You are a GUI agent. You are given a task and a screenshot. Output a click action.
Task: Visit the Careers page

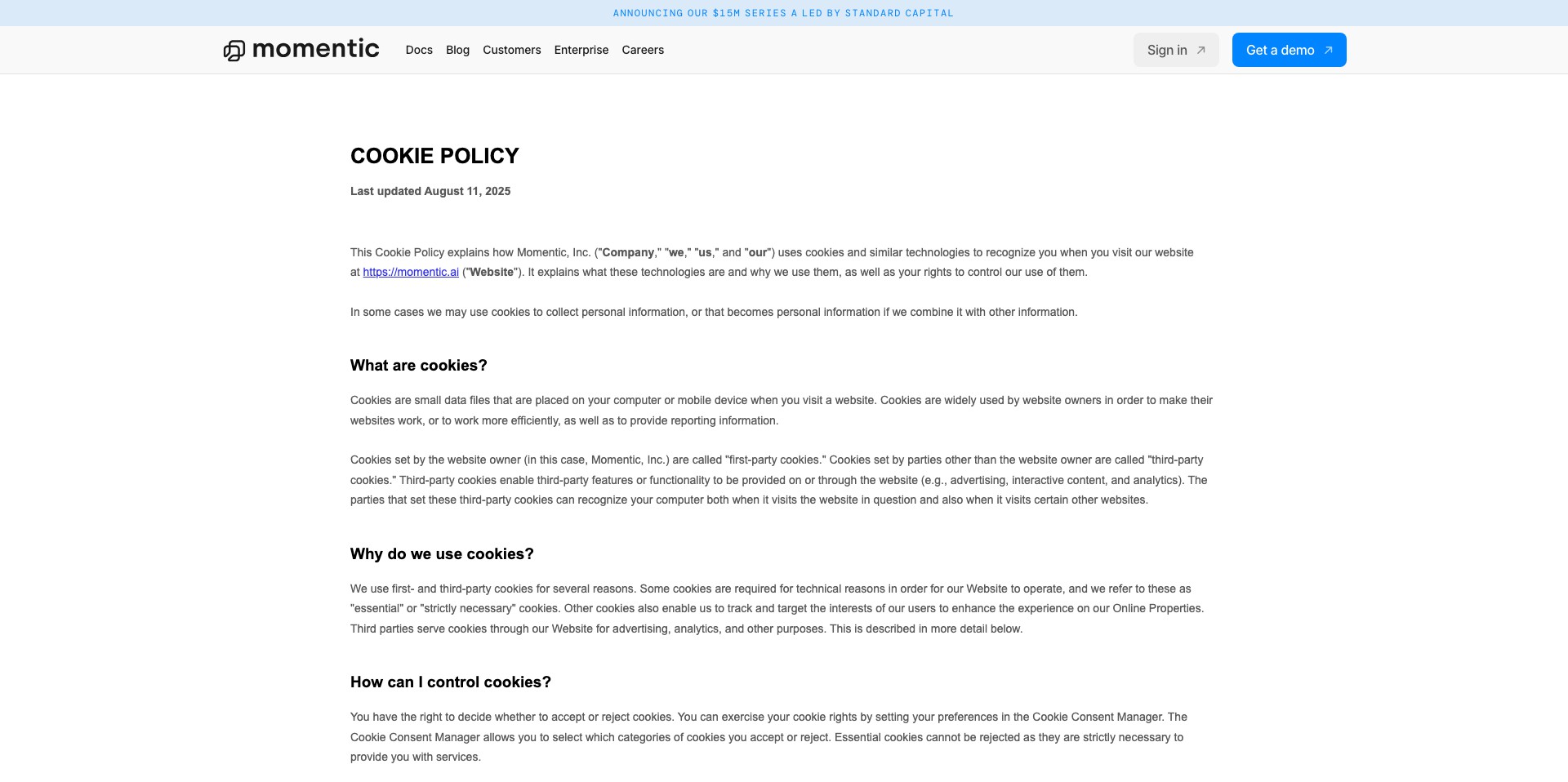pos(643,50)
